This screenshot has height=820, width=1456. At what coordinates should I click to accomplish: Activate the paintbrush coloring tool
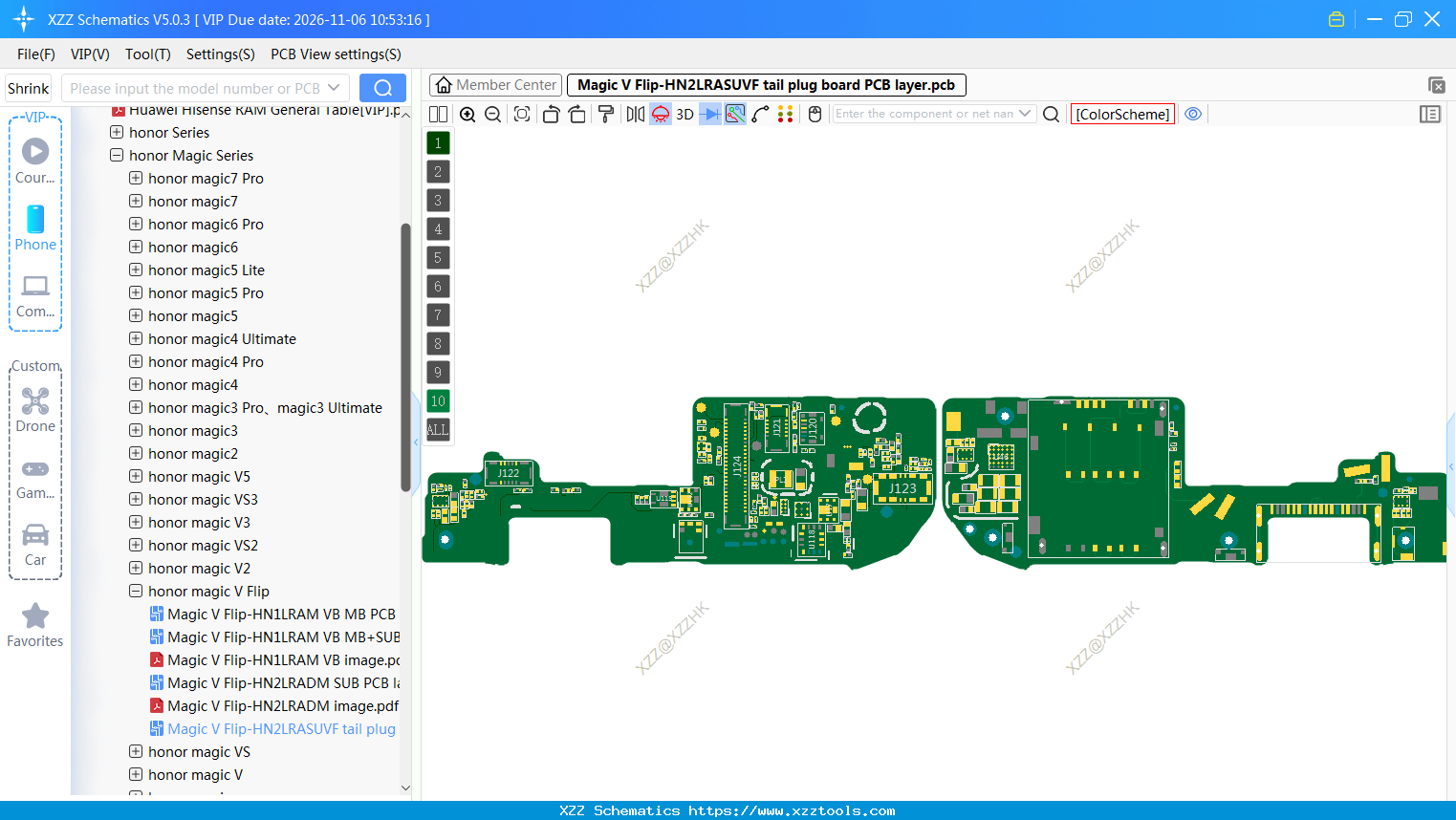[606, 114]
